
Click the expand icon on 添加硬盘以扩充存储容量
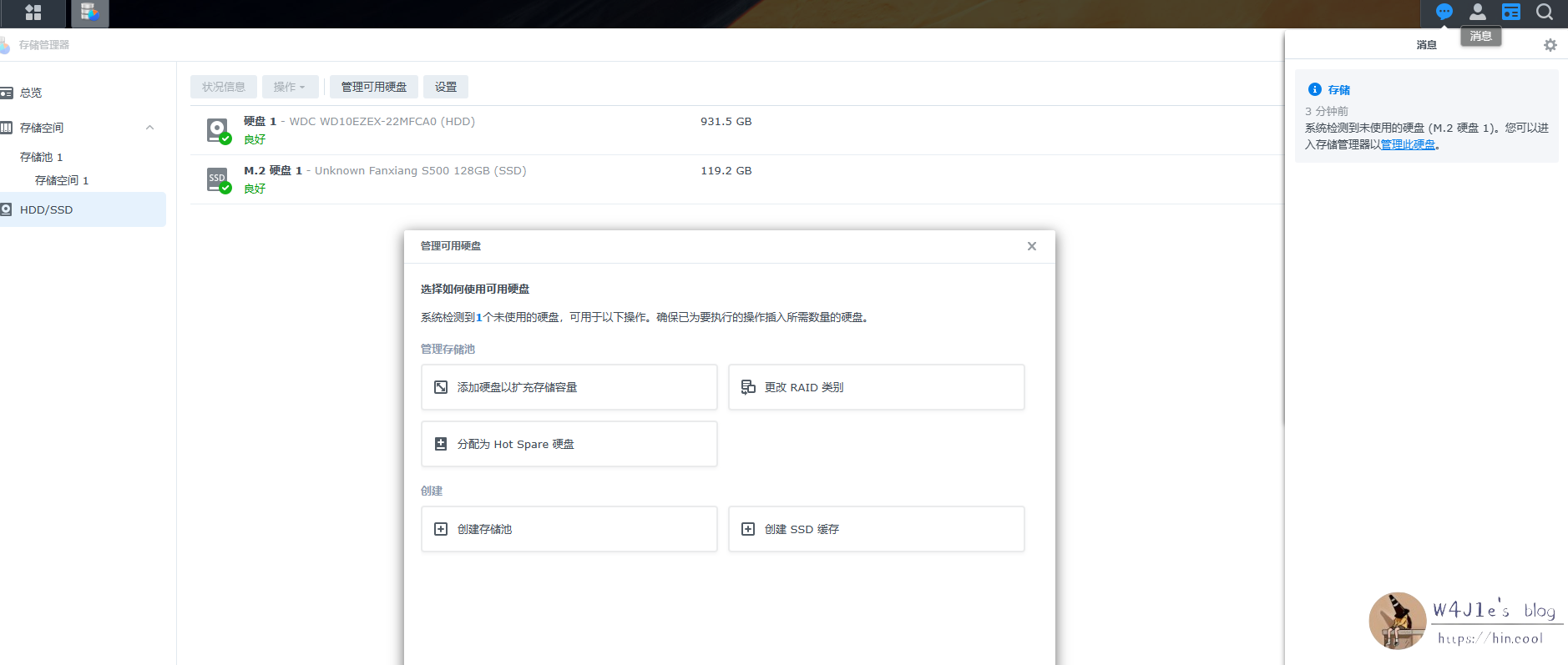click(441, 387)
